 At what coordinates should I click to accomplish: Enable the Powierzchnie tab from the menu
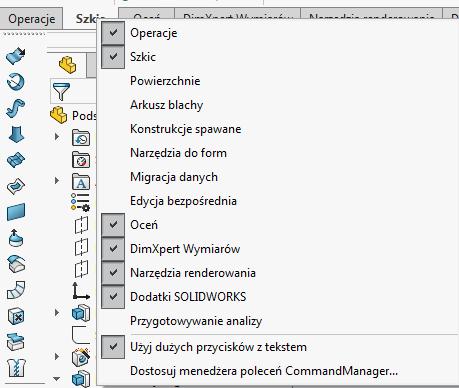click(x=165, y=81)
